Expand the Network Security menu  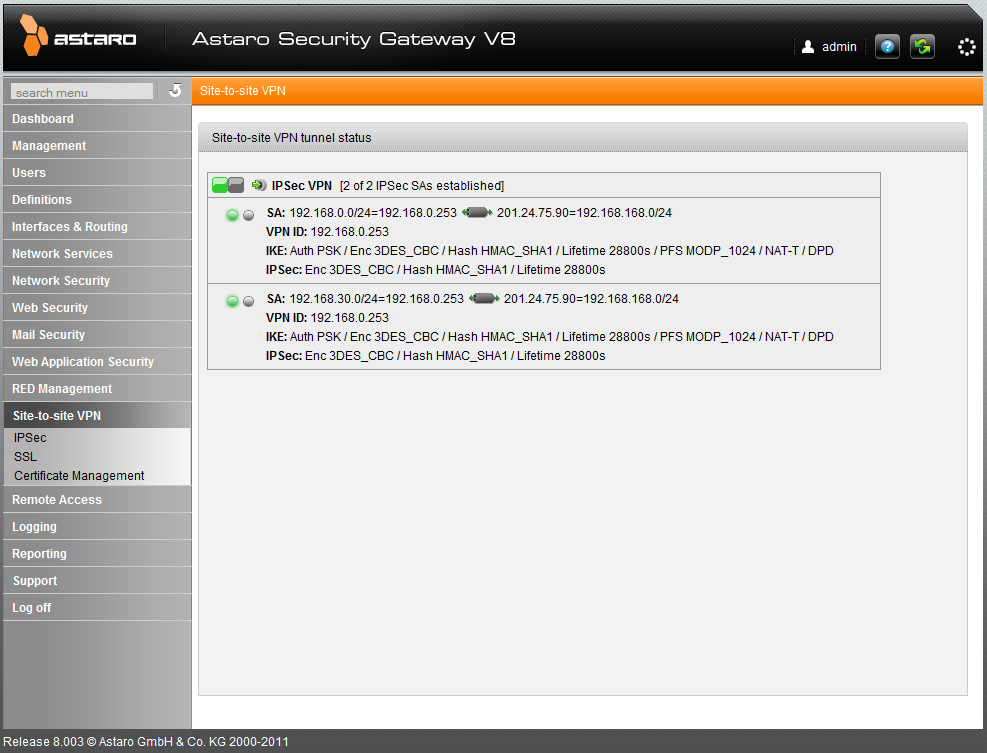(x=98, y=281)
